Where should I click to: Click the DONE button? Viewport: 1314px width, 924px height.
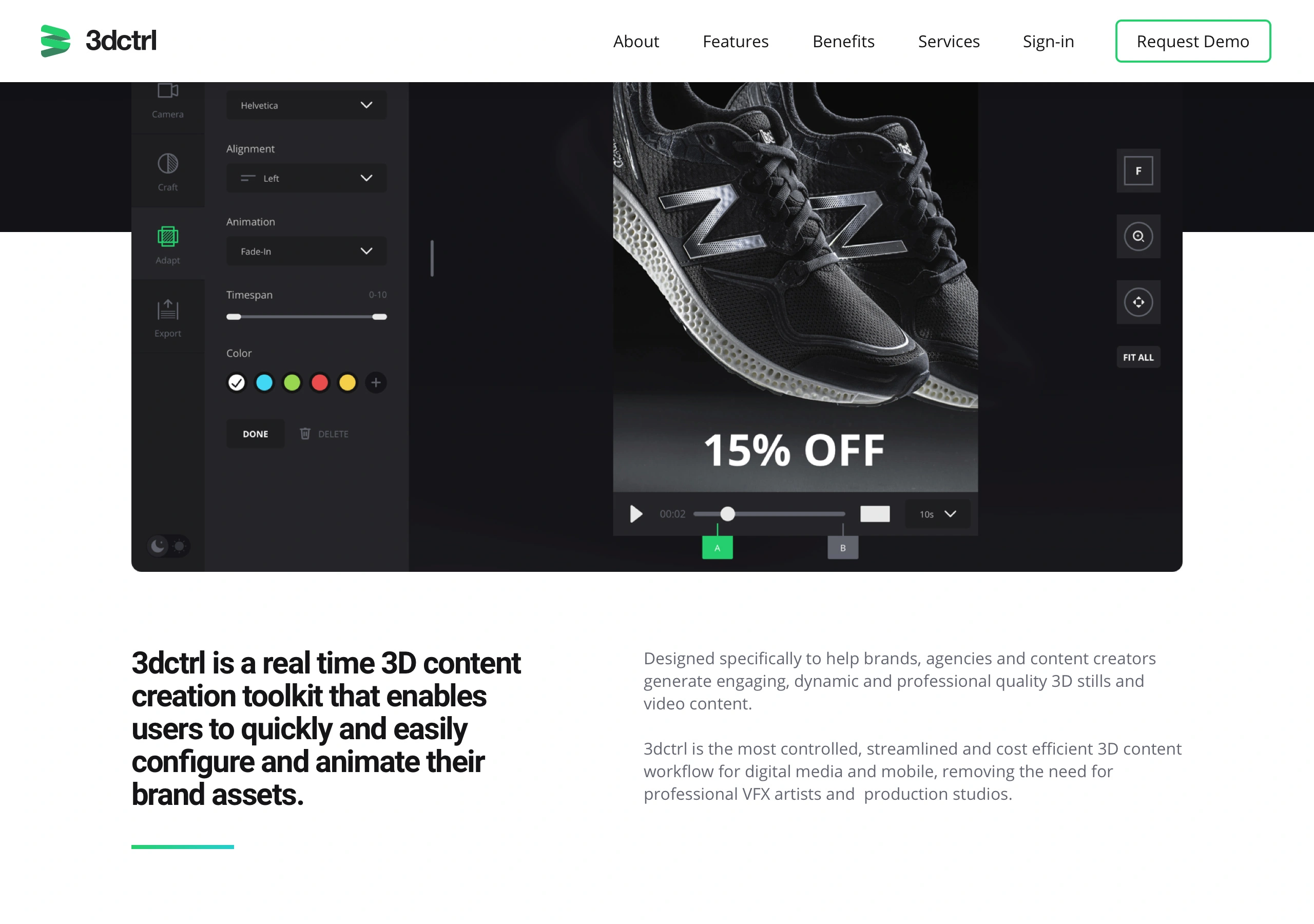(x=255, y=434)
